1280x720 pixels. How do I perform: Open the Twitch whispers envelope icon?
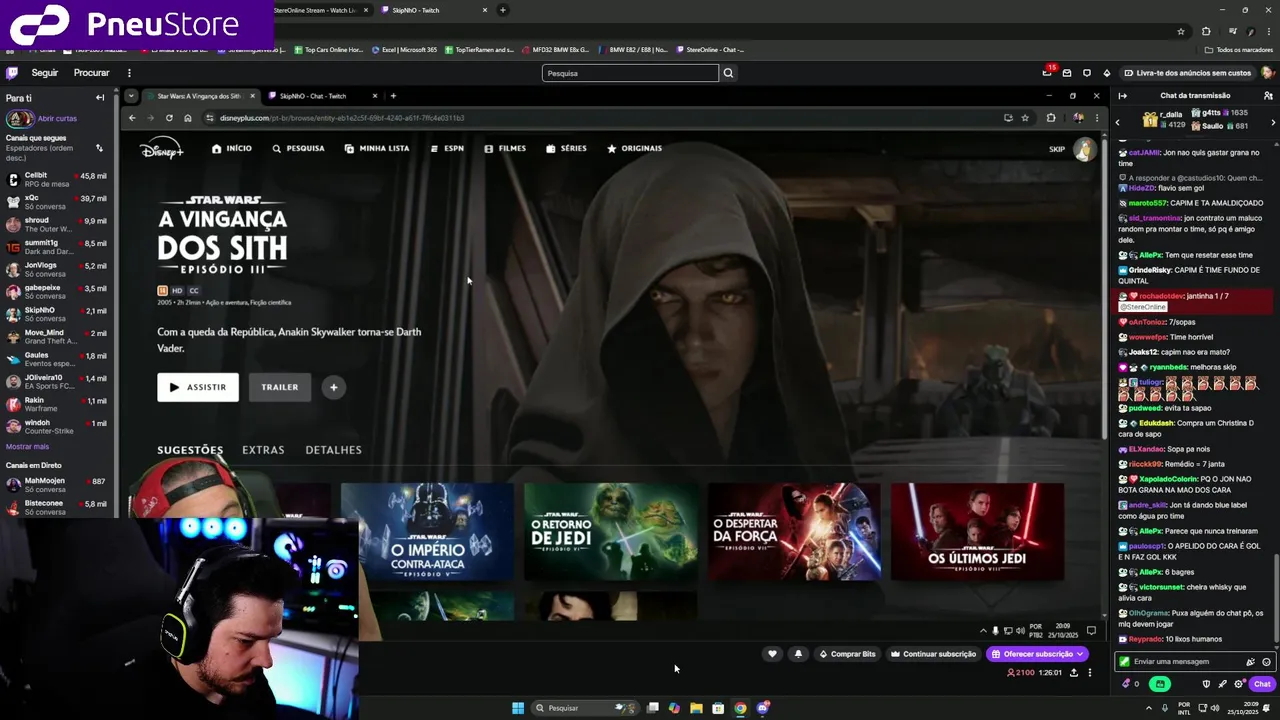[x=1067, y=73]
